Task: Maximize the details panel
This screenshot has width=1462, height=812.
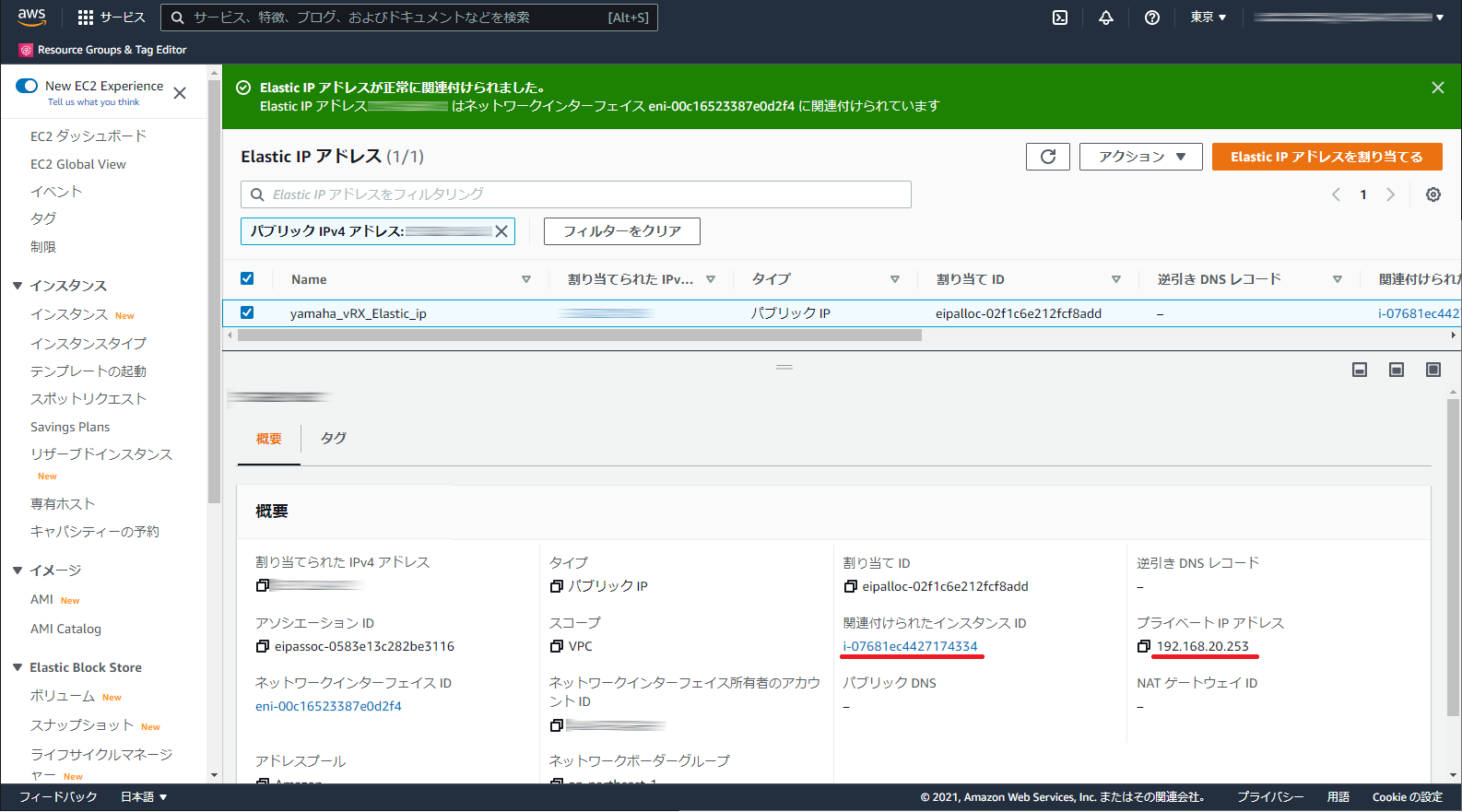Action: [x=1433, y=370]
